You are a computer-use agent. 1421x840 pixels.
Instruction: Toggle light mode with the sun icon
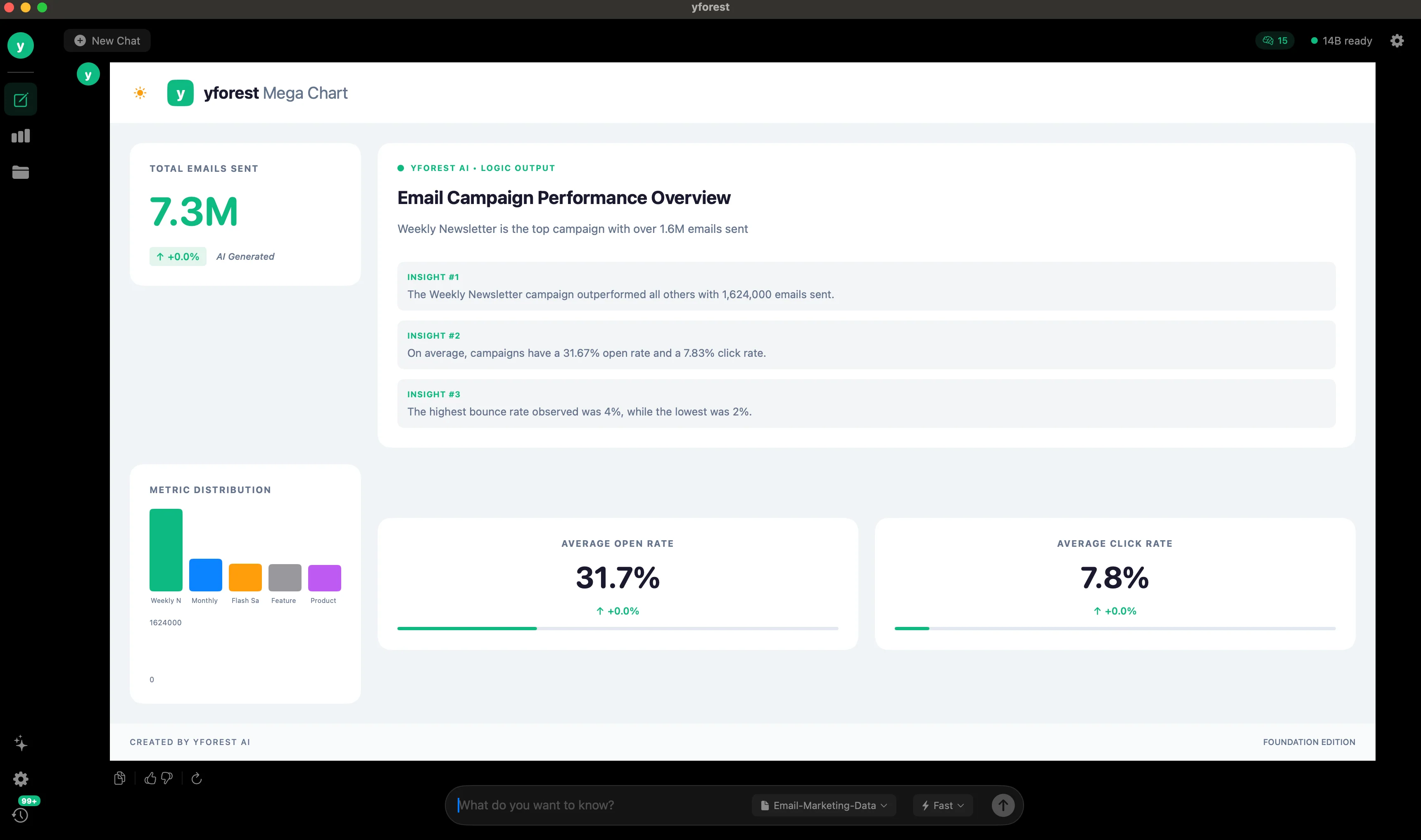[140, 93]
